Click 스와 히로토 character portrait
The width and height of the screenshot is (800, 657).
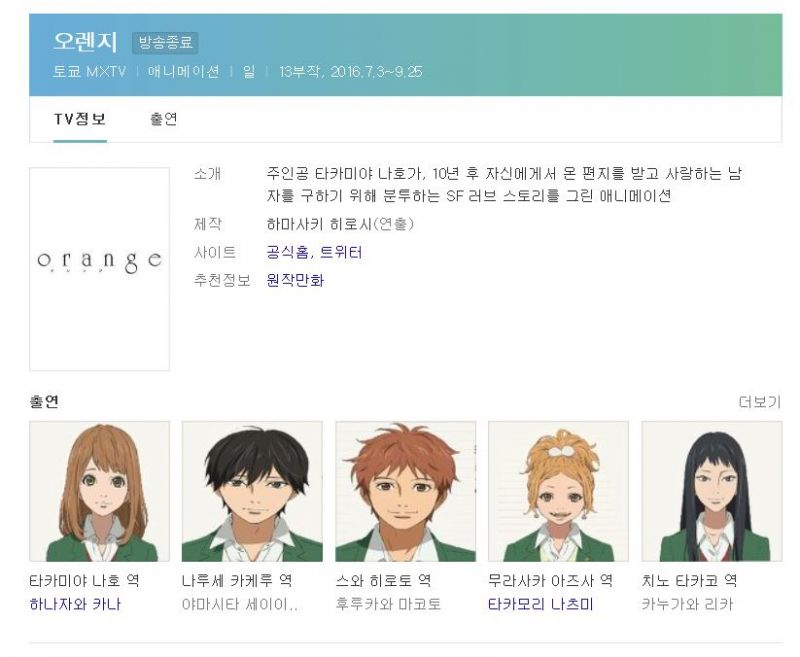406,491
